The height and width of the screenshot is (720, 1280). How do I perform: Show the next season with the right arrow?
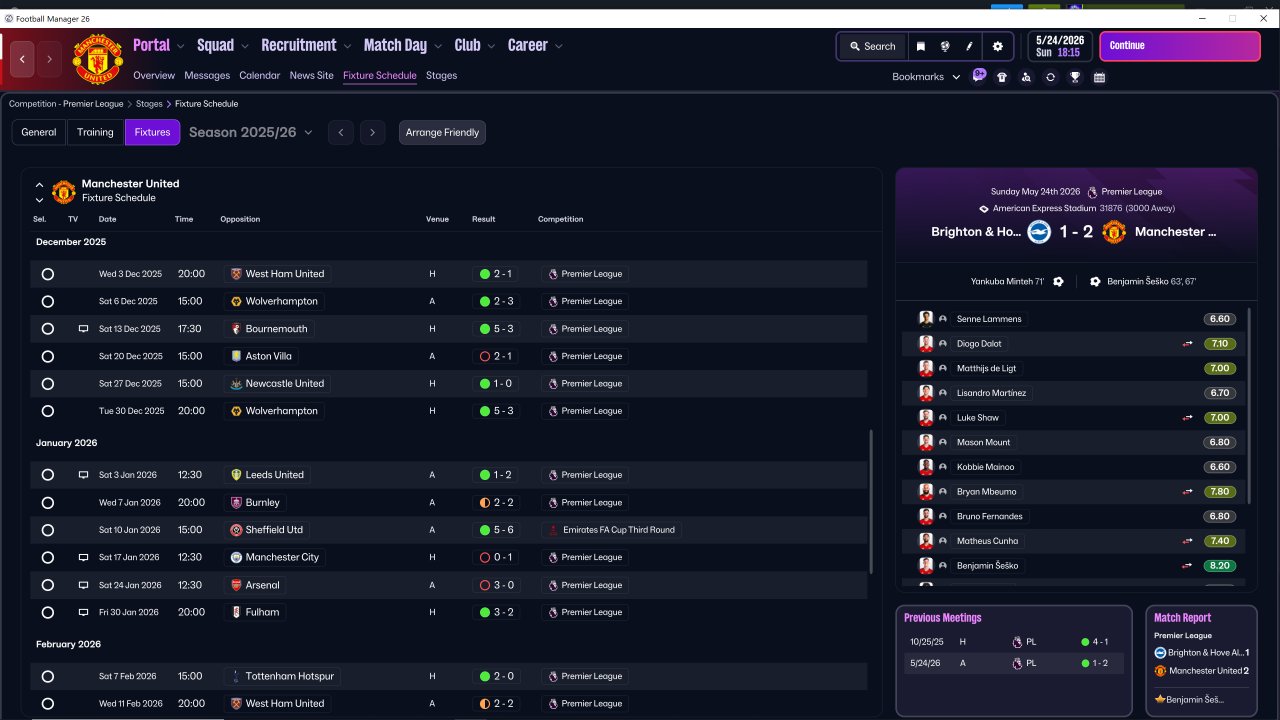(372, 132)
